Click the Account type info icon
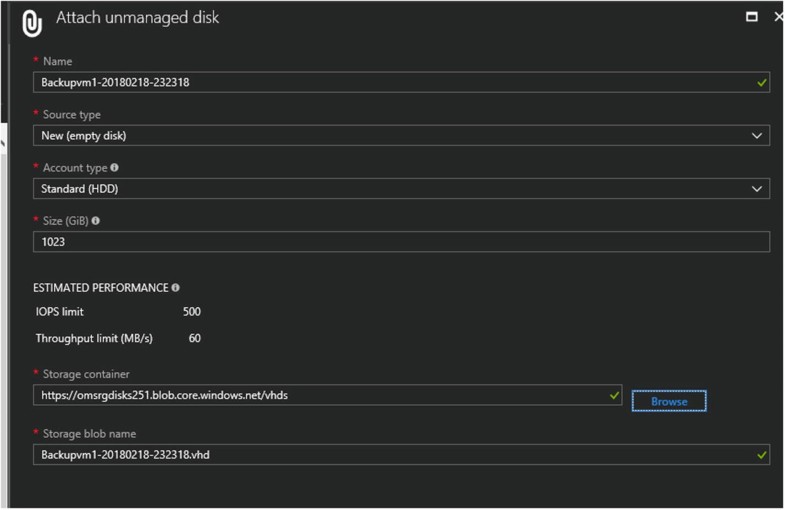The image size is (785, 510). [x=115, y=168]
